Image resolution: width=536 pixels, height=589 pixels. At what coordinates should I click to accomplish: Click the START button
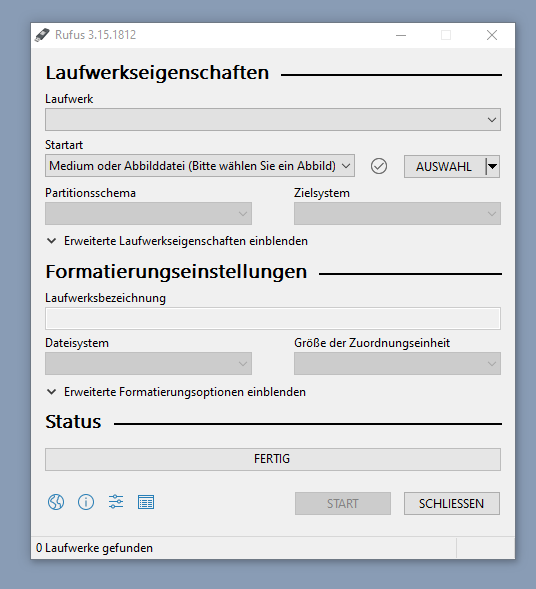pyautogui.click(x=343, y=503)
